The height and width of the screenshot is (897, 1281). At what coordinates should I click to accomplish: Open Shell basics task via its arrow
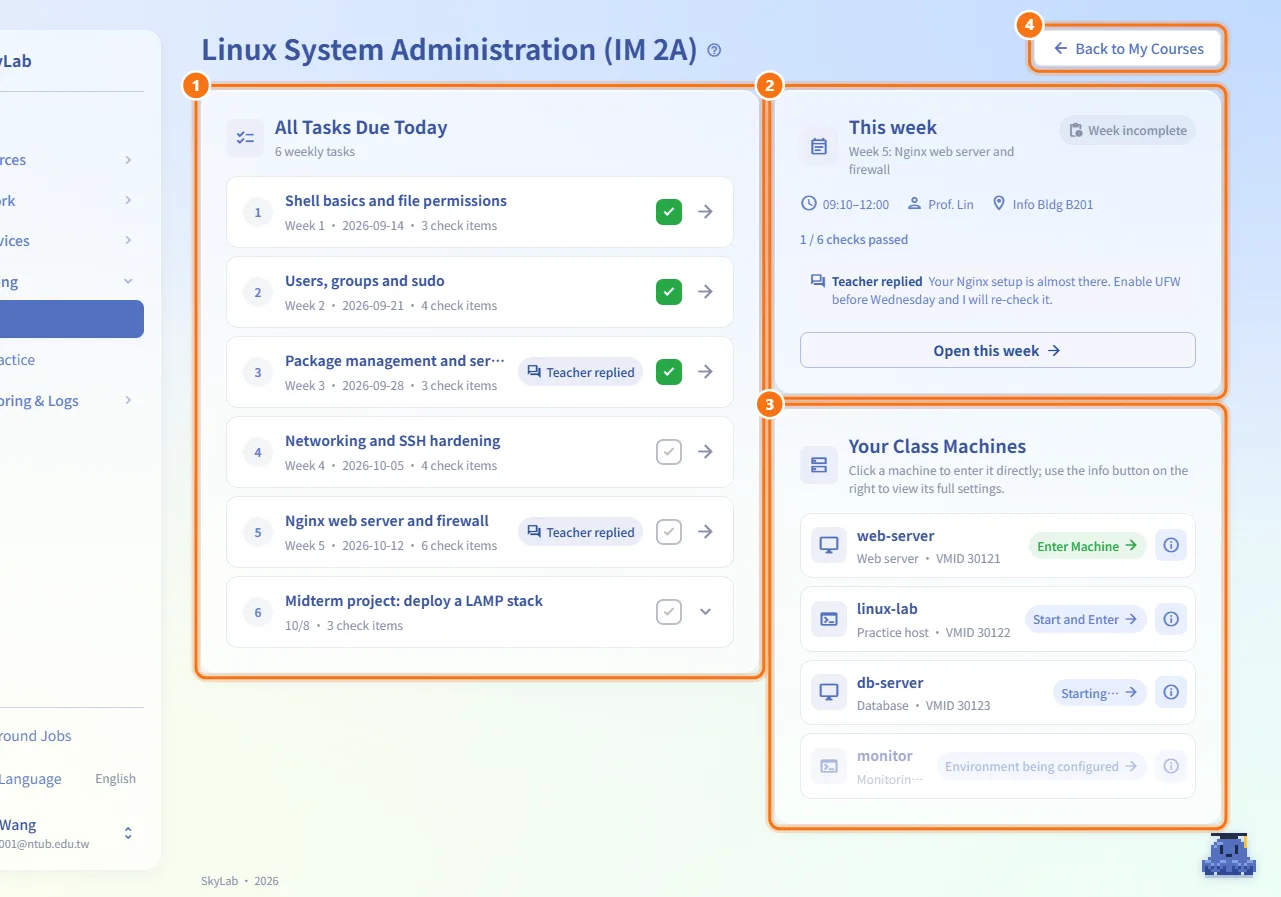(706, 212)
